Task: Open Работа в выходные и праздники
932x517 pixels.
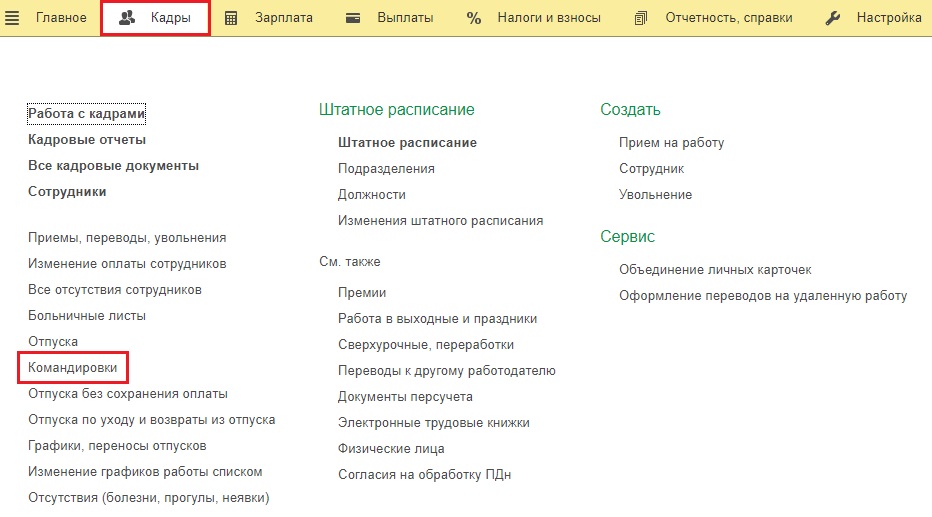Action: click(x=437, y=319)
